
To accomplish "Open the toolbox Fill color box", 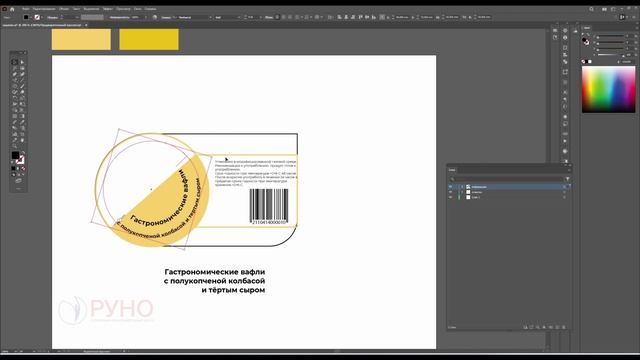I will point(15,156).
